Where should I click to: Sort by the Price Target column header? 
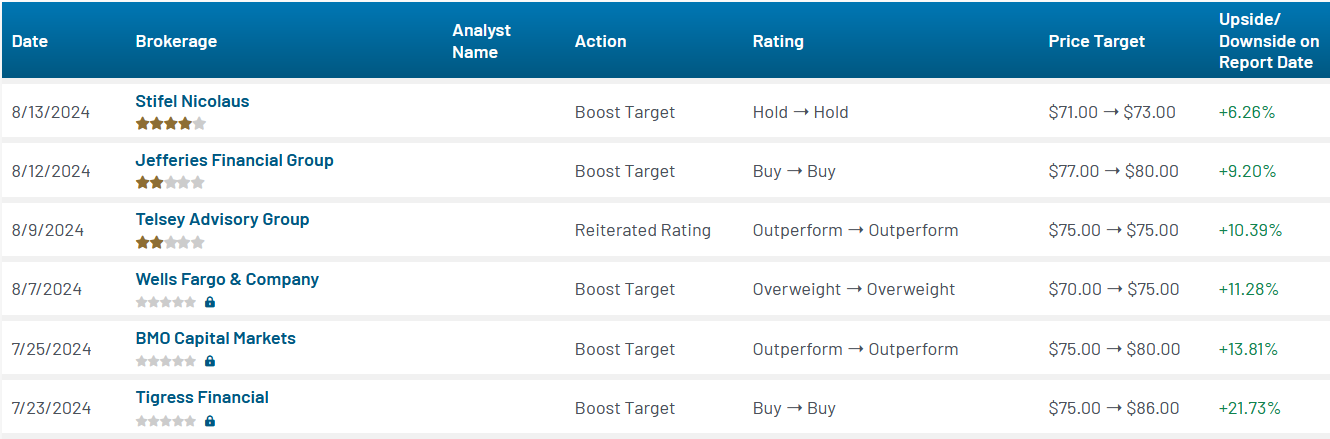tap(1097, 41)
